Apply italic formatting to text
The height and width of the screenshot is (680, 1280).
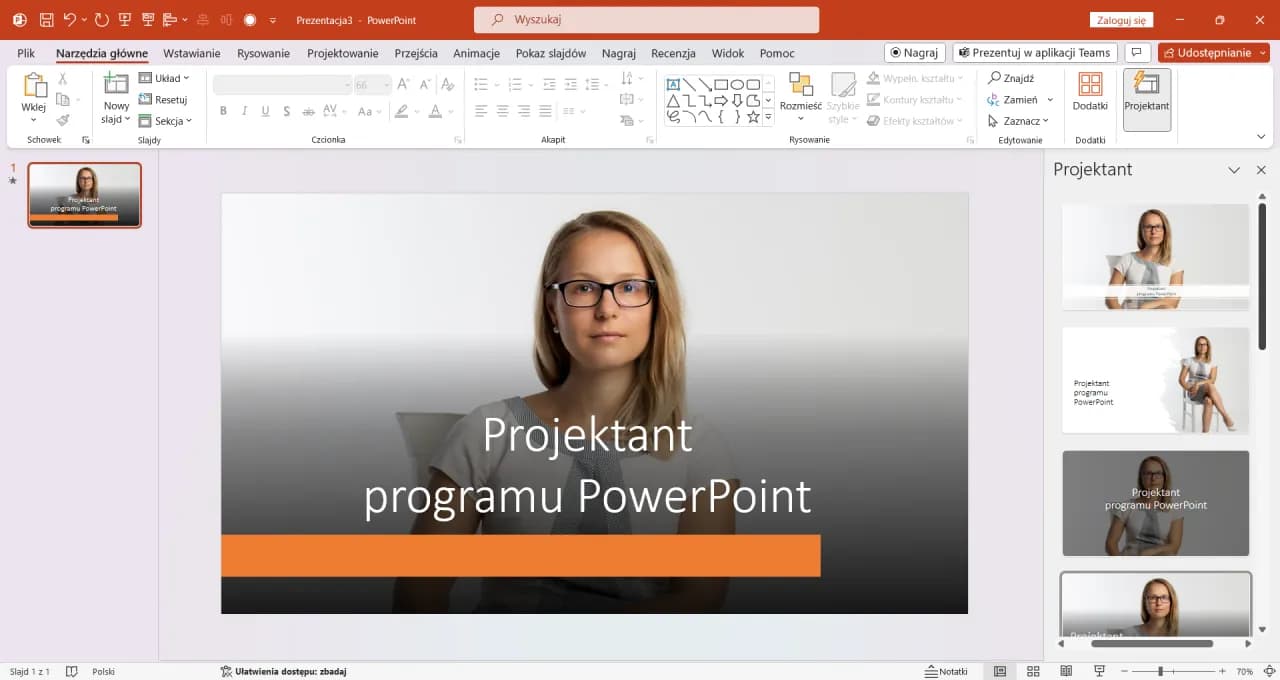pos(244,111)
